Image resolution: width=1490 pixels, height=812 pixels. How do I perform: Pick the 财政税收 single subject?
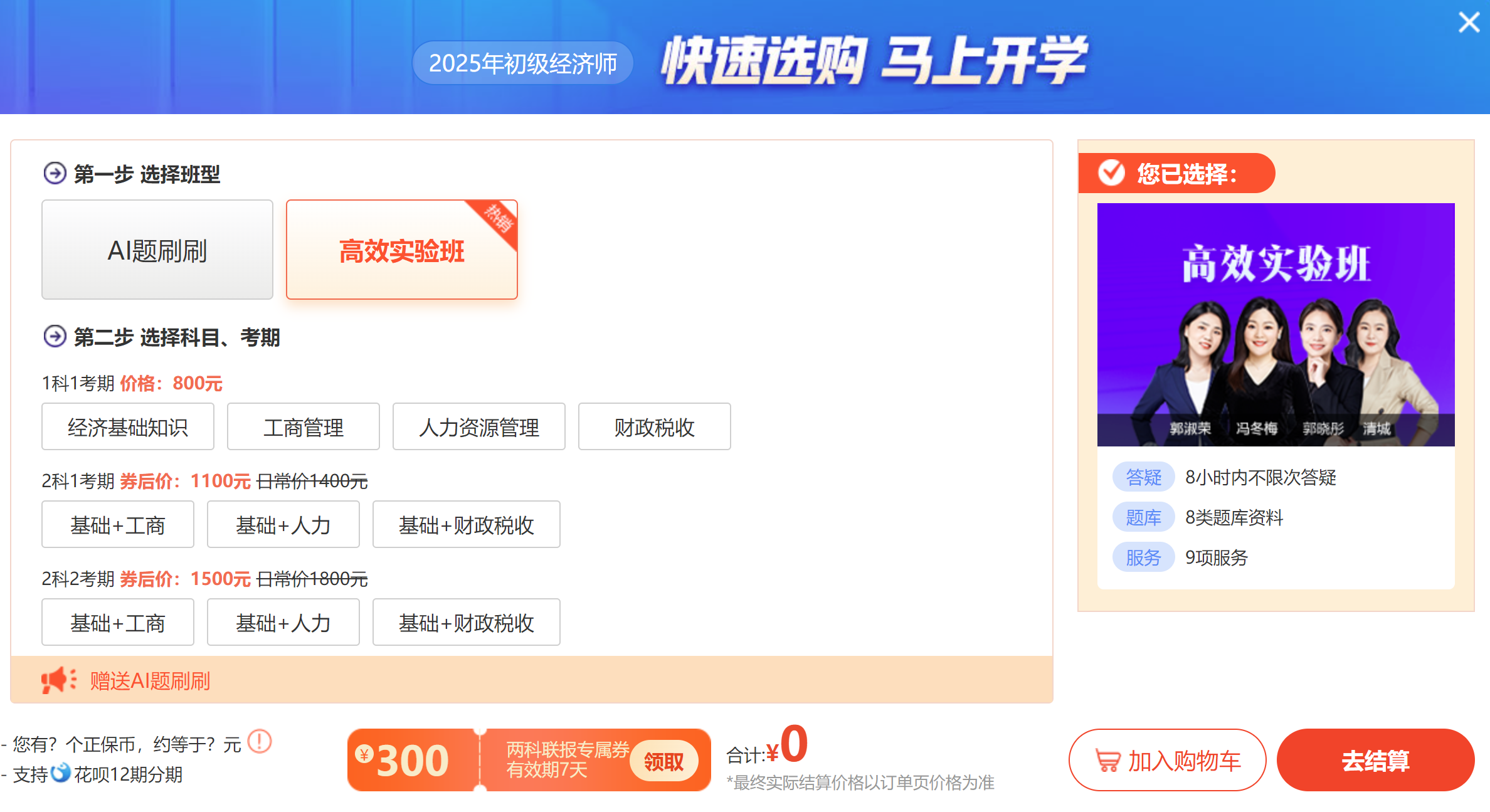click(655, 426)
